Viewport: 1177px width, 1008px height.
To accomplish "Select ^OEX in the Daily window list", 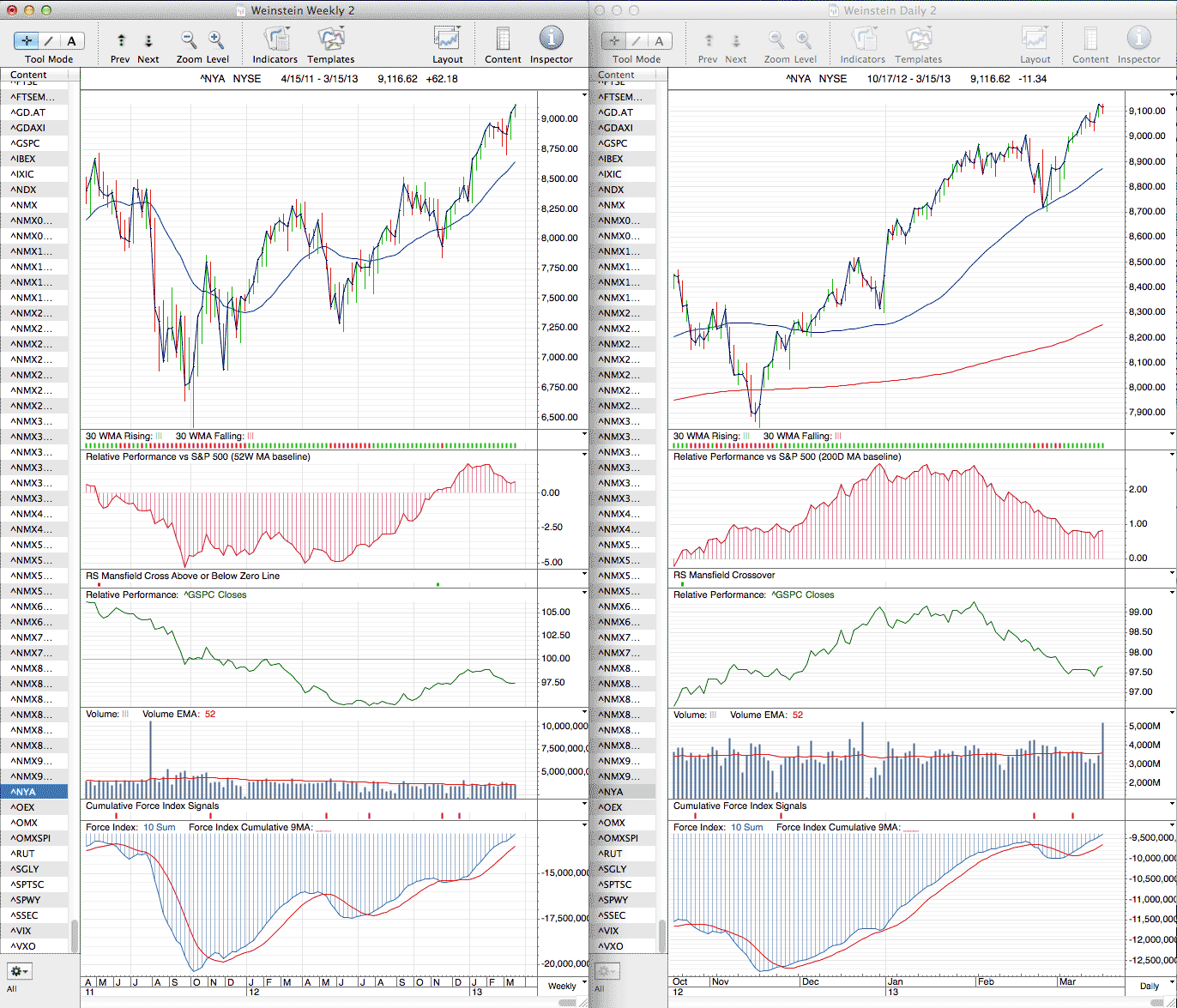I will tap(622, 807).
